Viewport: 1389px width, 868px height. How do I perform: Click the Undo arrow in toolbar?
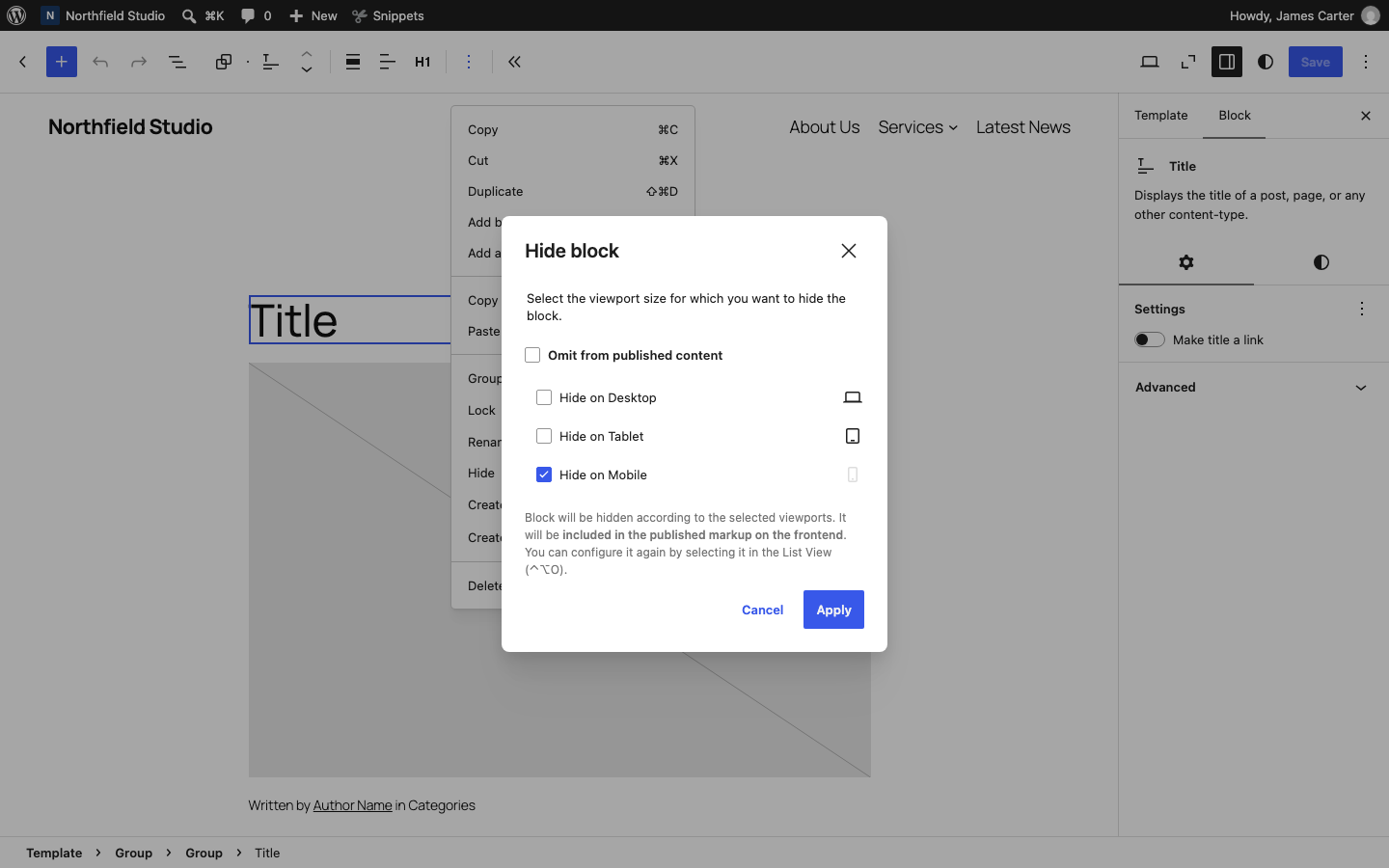[100, 62]
